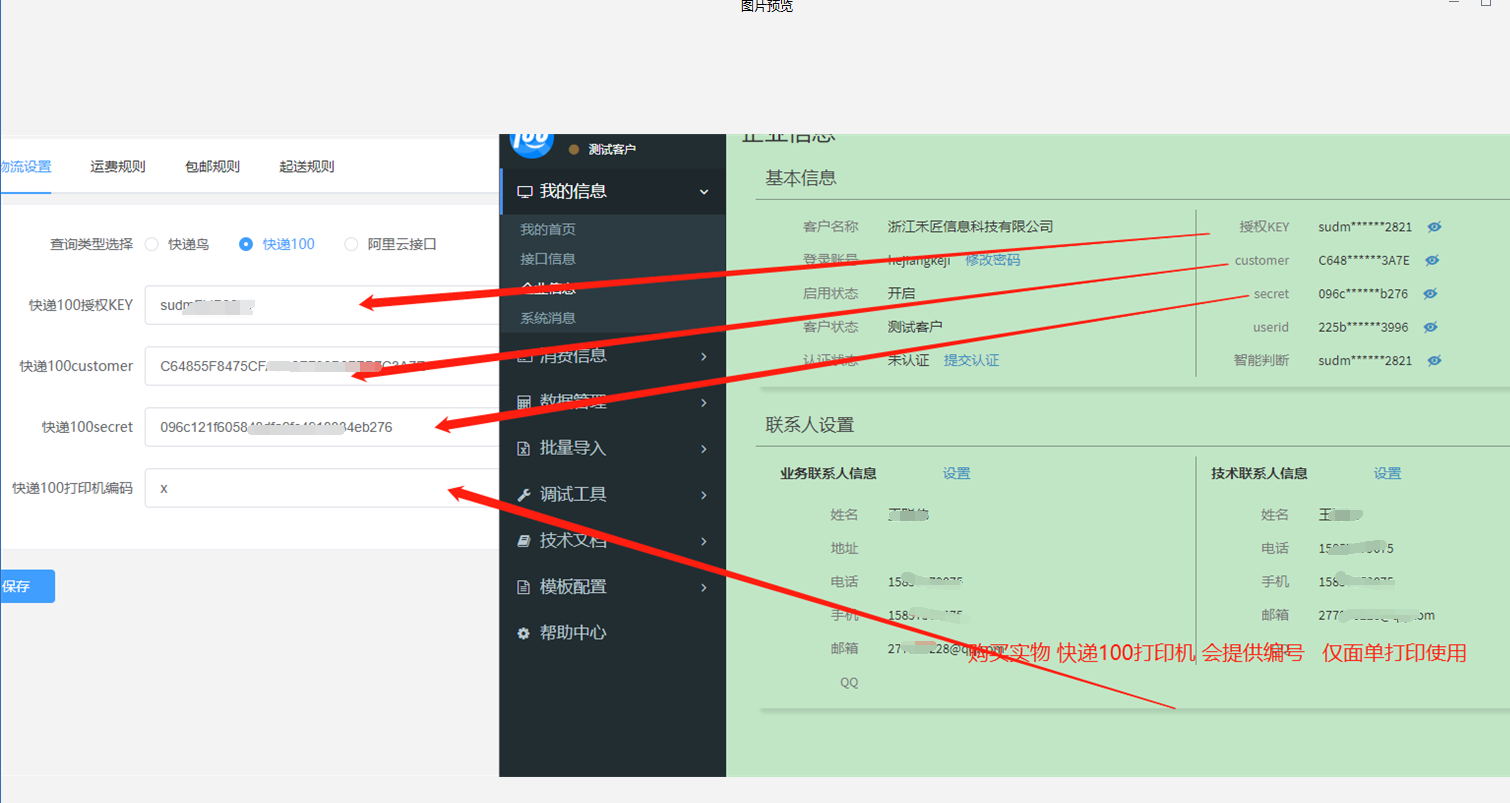
Task: Click the gear icon beside 帮助中心
Action: [523, 633]
